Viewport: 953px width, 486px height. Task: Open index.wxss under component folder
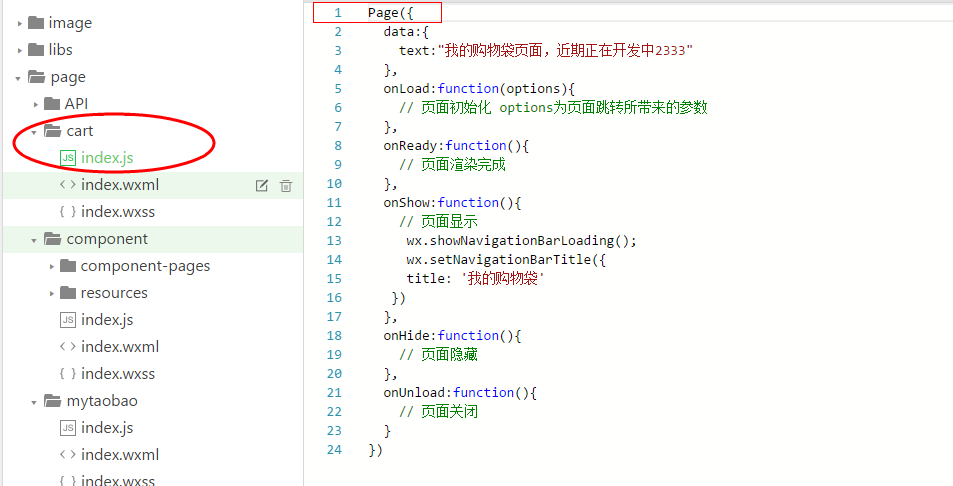point(118,374)
